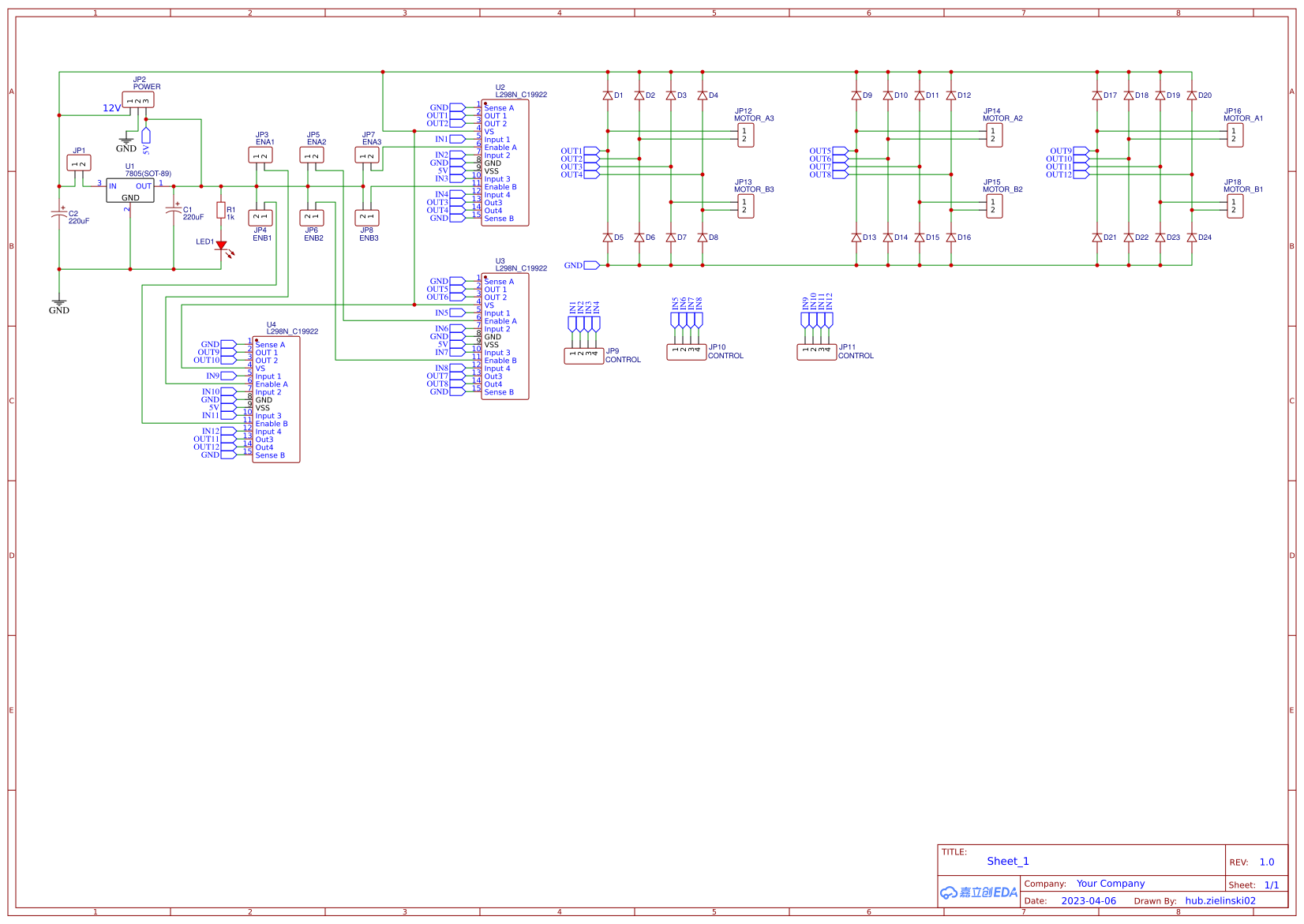Viewport: 1304px width, 924px height.
Task: Select the U2 L298N_C19922 driver chip
Action: (504, 162)
